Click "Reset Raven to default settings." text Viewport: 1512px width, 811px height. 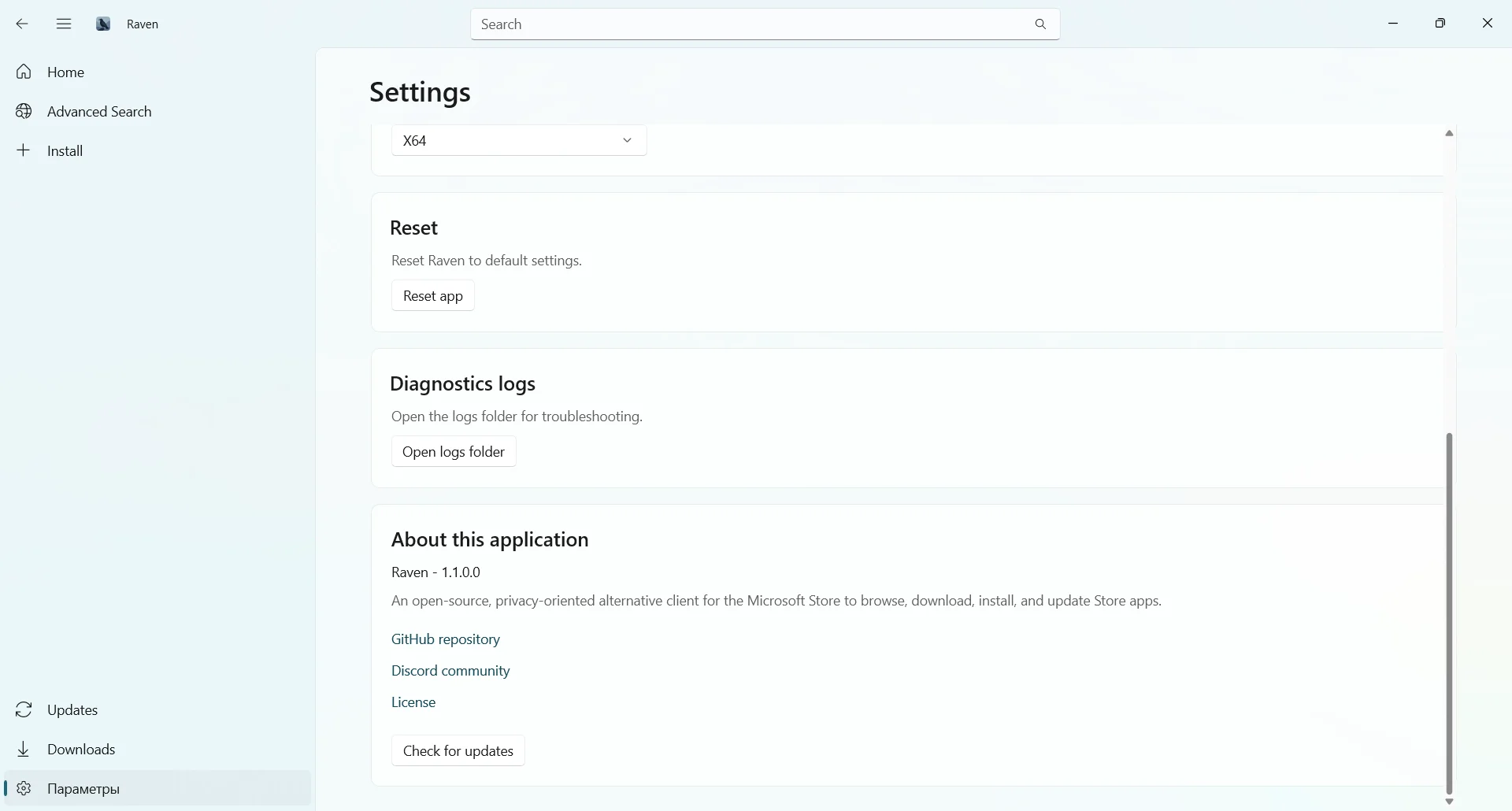coord(487,261)
